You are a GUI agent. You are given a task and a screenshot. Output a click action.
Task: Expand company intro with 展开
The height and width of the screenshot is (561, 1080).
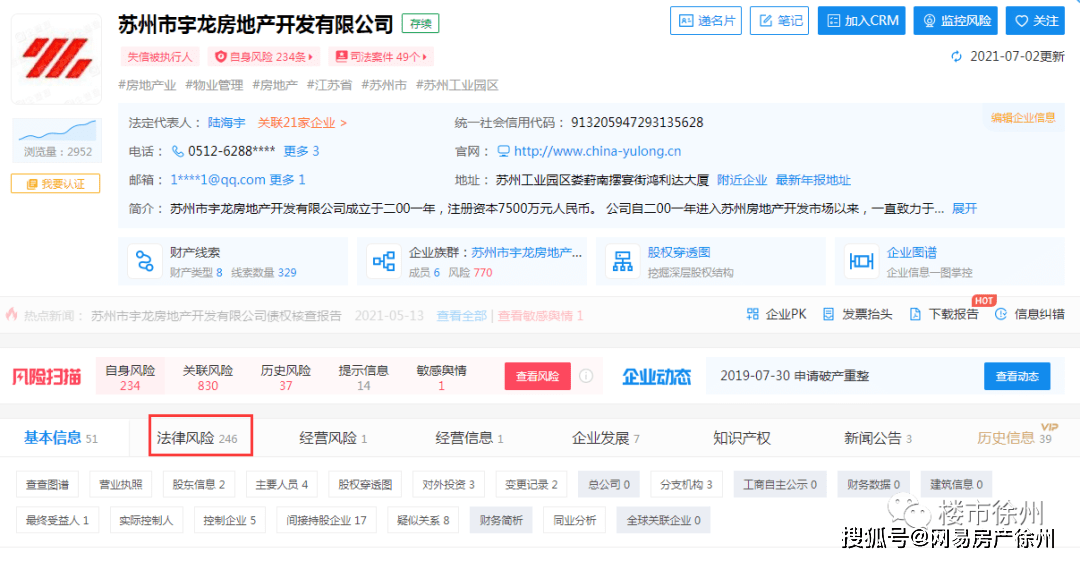tap(964, 209)
